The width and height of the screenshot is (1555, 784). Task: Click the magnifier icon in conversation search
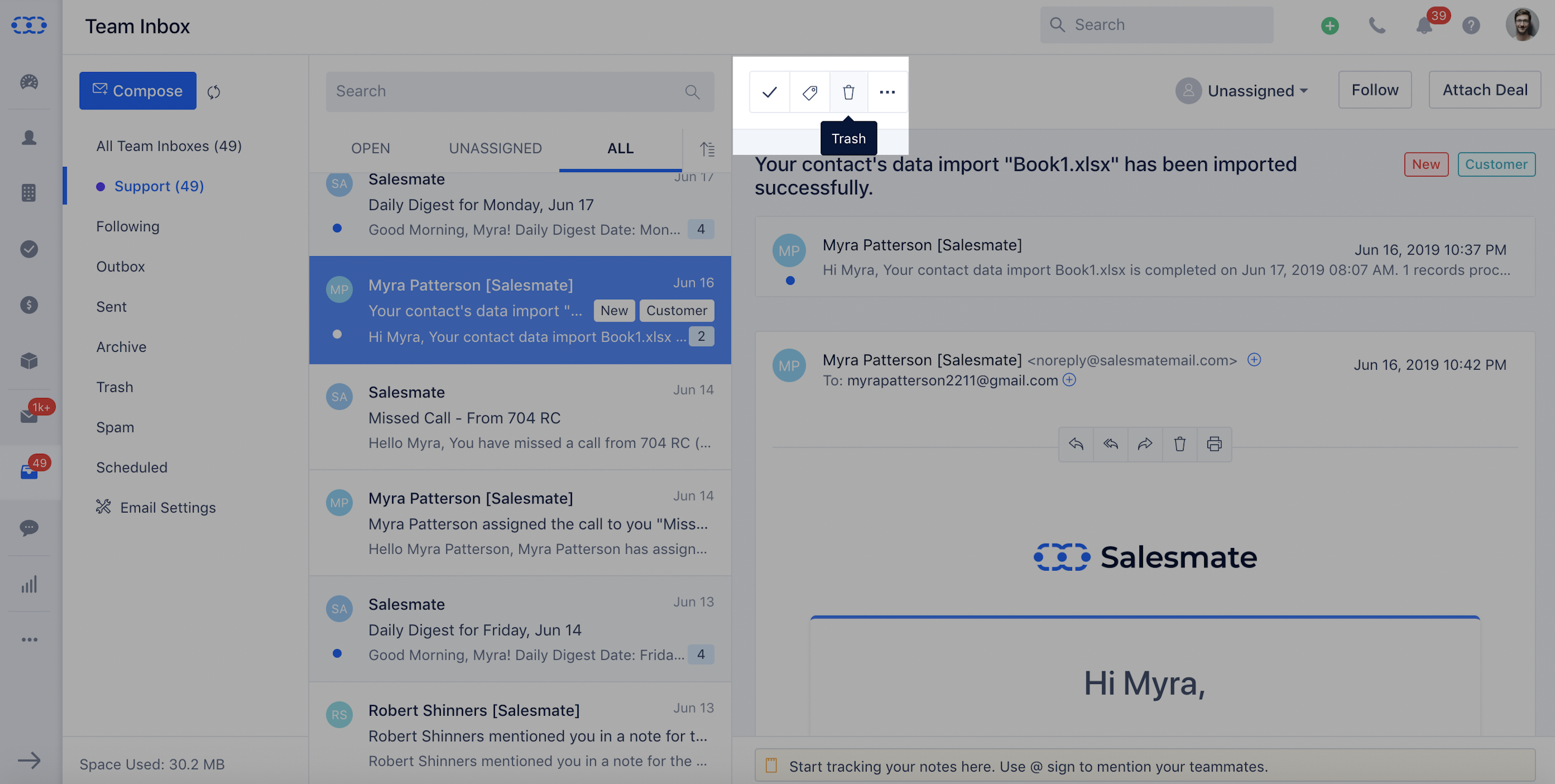click(692, 92)
